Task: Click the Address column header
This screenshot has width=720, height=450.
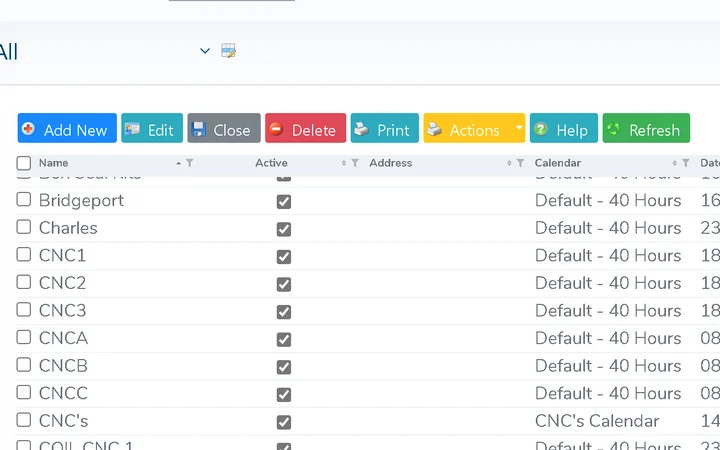Action: click(391, 163)
